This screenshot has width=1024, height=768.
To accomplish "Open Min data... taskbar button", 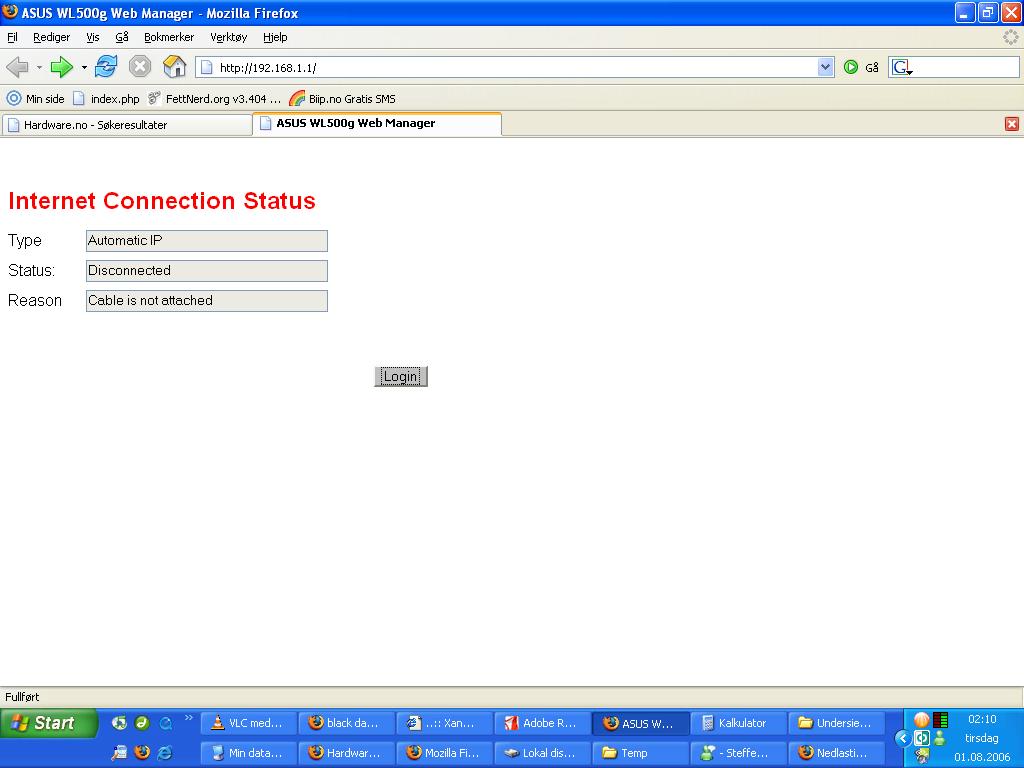I will click(x=248, y=753).
